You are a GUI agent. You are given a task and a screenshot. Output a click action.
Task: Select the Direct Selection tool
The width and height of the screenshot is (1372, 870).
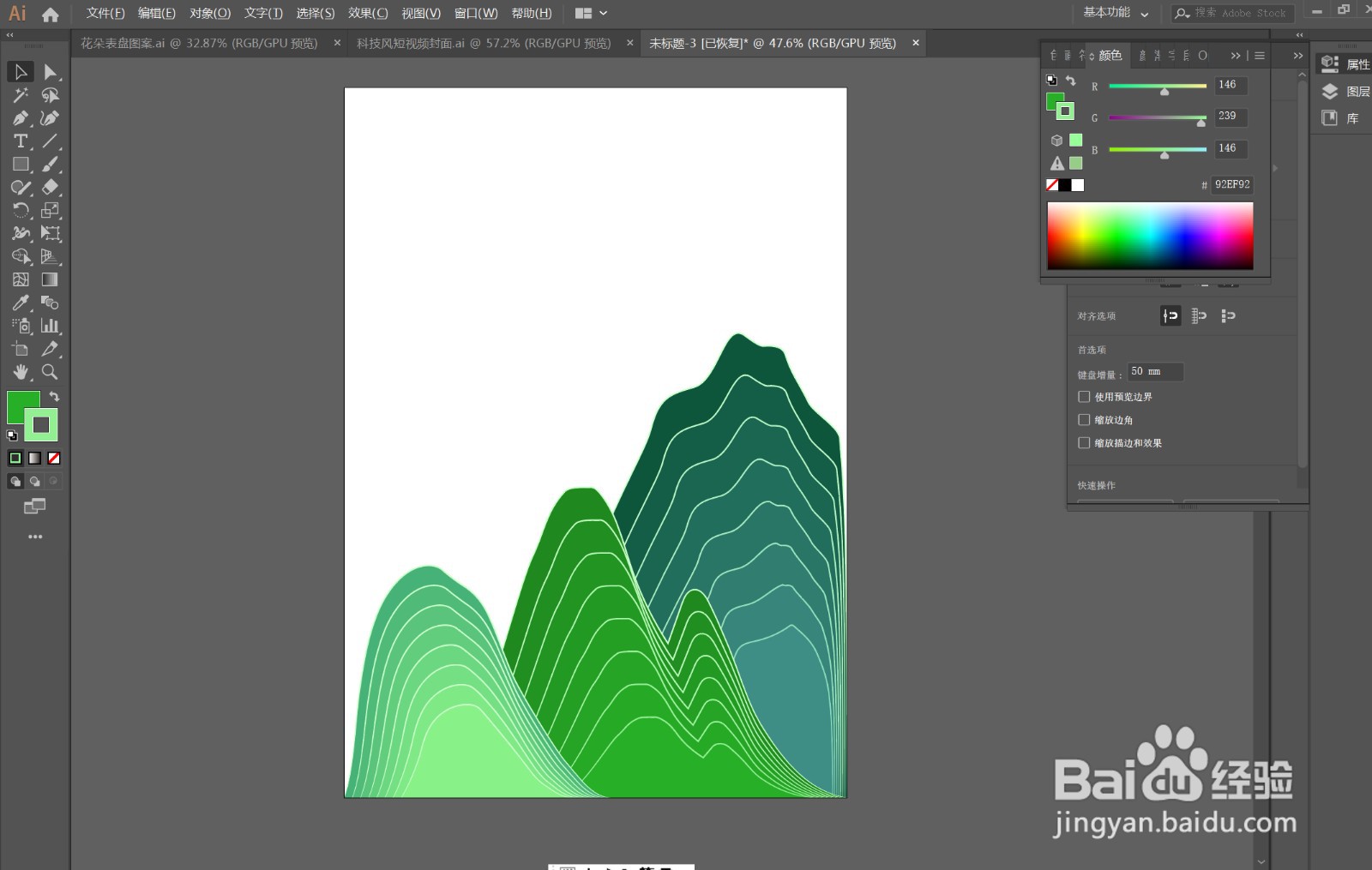point(51,72)
